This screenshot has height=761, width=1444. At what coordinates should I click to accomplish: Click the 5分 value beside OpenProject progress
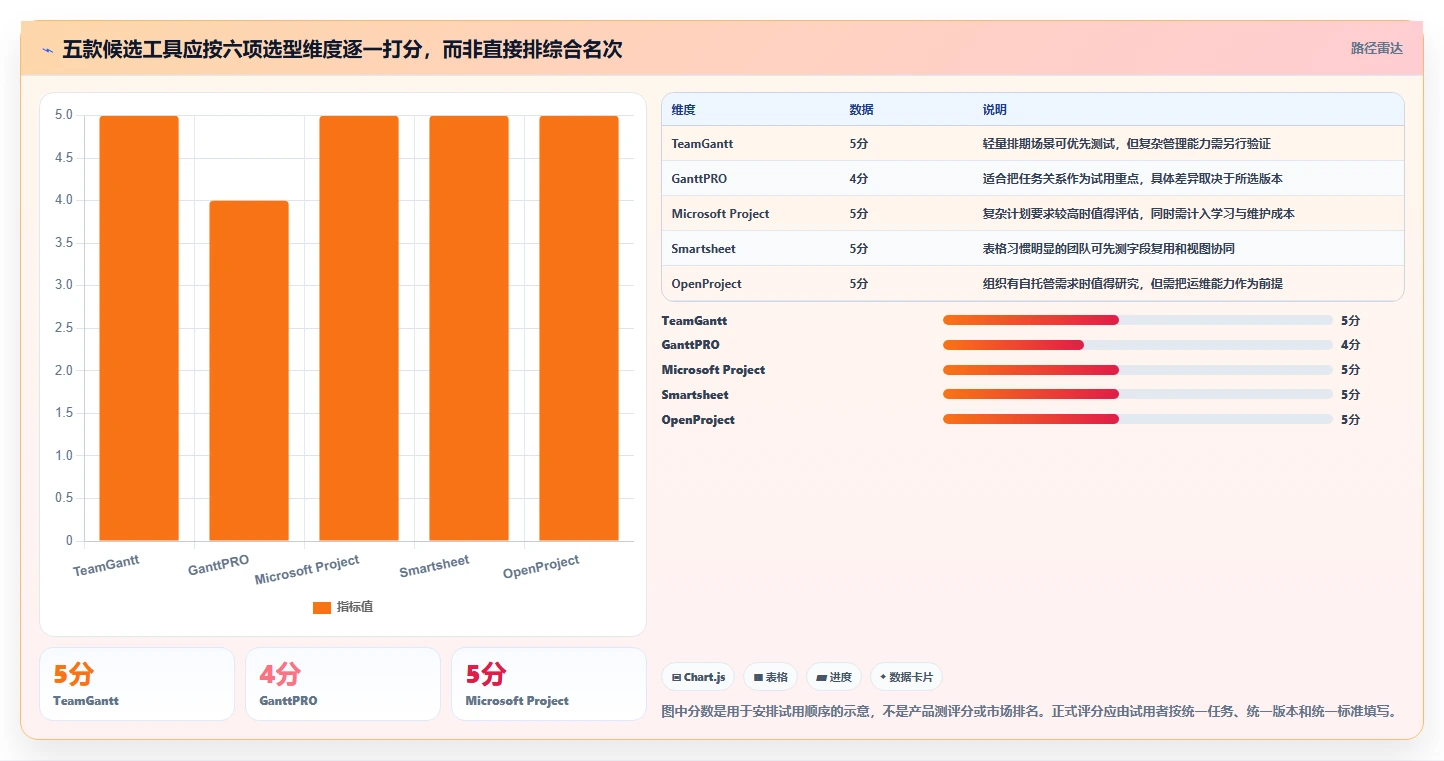[1350, 420]
